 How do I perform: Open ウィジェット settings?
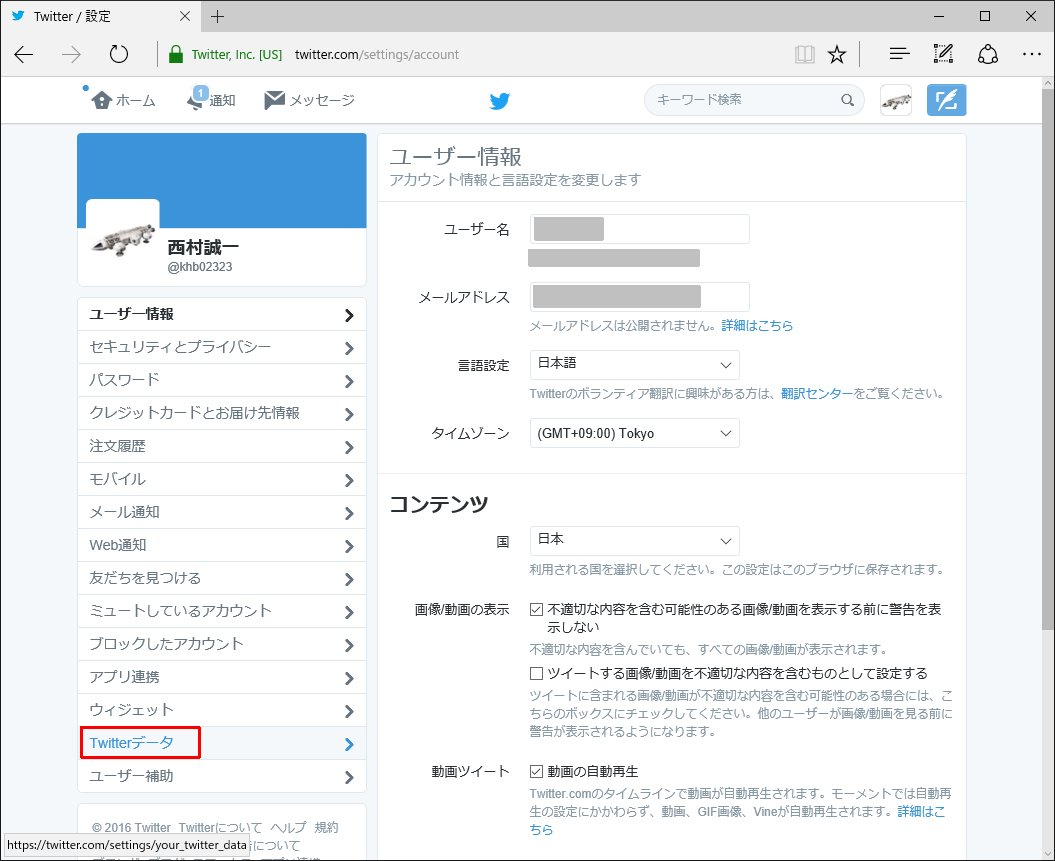[222, 710]
